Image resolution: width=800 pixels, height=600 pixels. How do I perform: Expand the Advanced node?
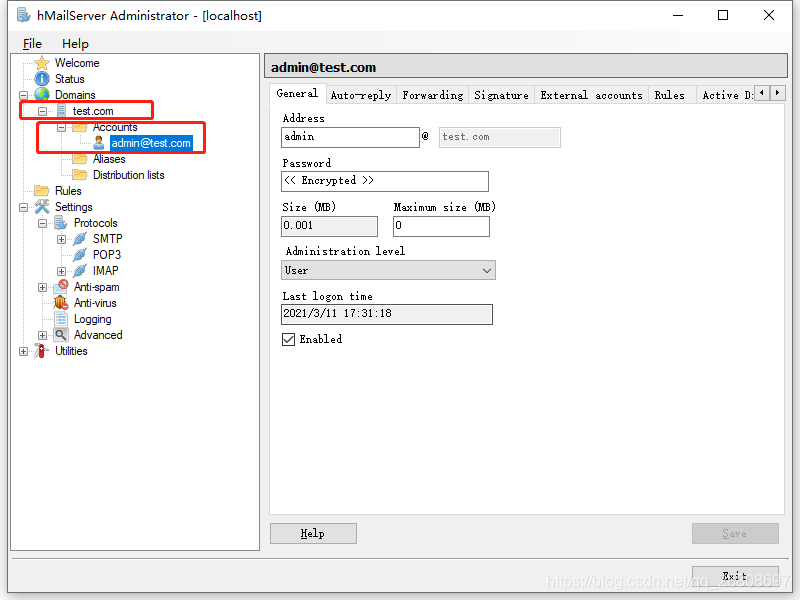point(42,335)
